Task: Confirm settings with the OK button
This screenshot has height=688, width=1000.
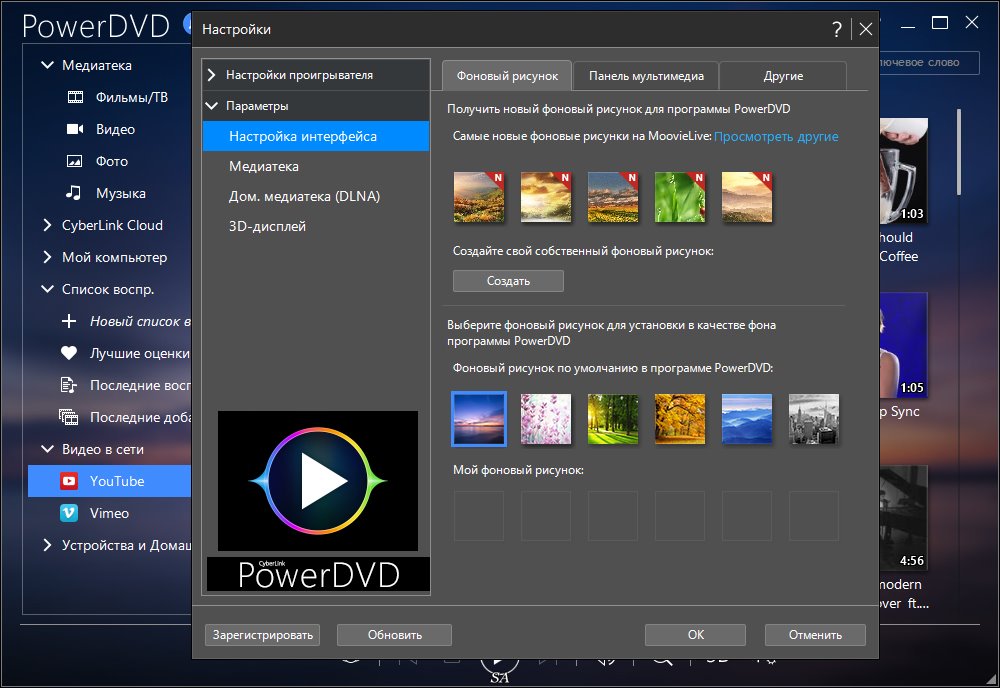Action: click(695, 635)
